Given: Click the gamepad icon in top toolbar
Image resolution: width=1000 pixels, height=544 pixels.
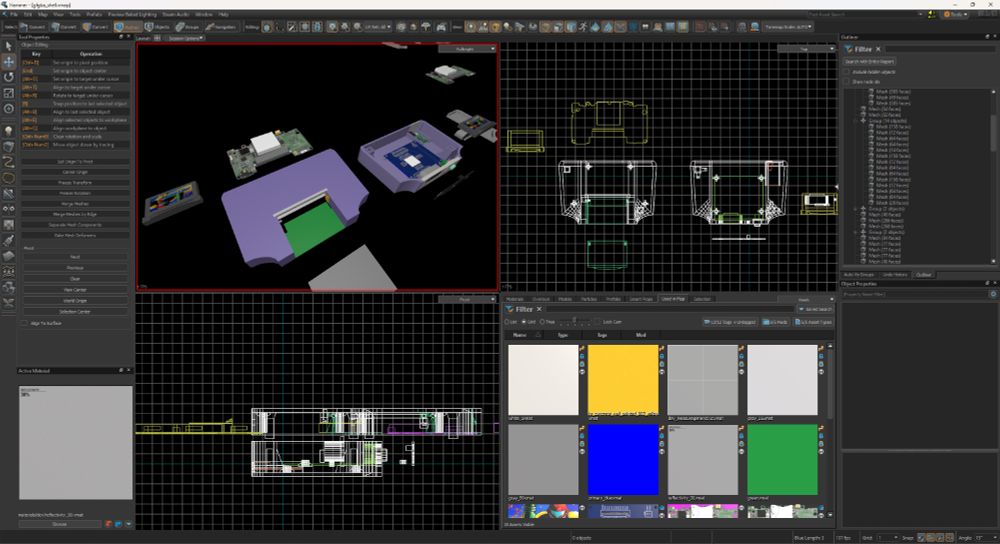Looking at the screenshot, I should pos(441,27).
